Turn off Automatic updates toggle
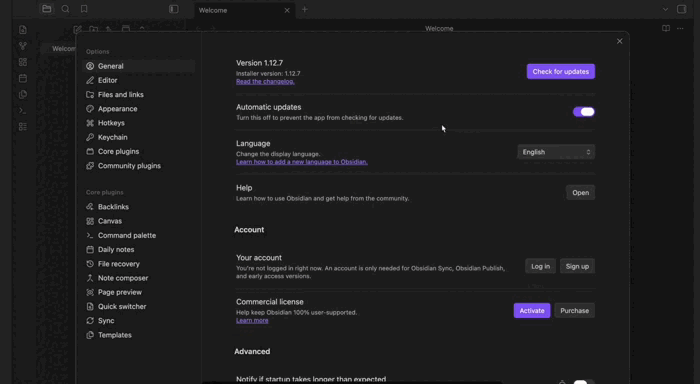This screenshot has width=700, height=384. 584,112
